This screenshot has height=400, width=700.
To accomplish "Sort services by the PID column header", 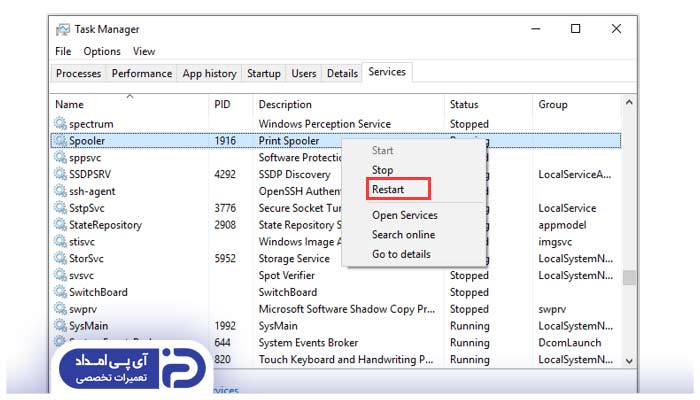I will pyautogui.click(x=222, y=104).
